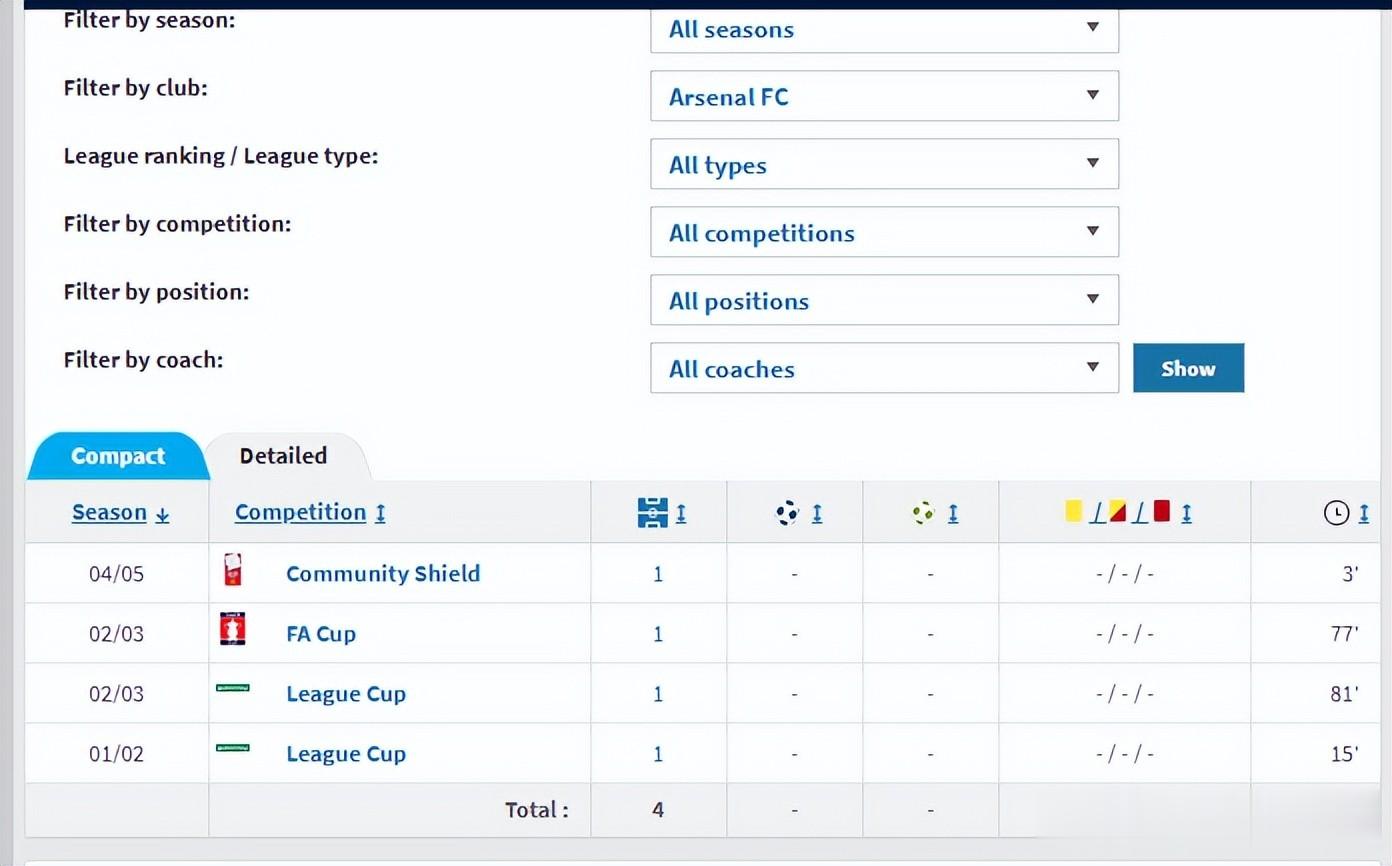Expand the All types league dropdown
The width and height of the screenshot is (1392, 866).
(884, 165)
